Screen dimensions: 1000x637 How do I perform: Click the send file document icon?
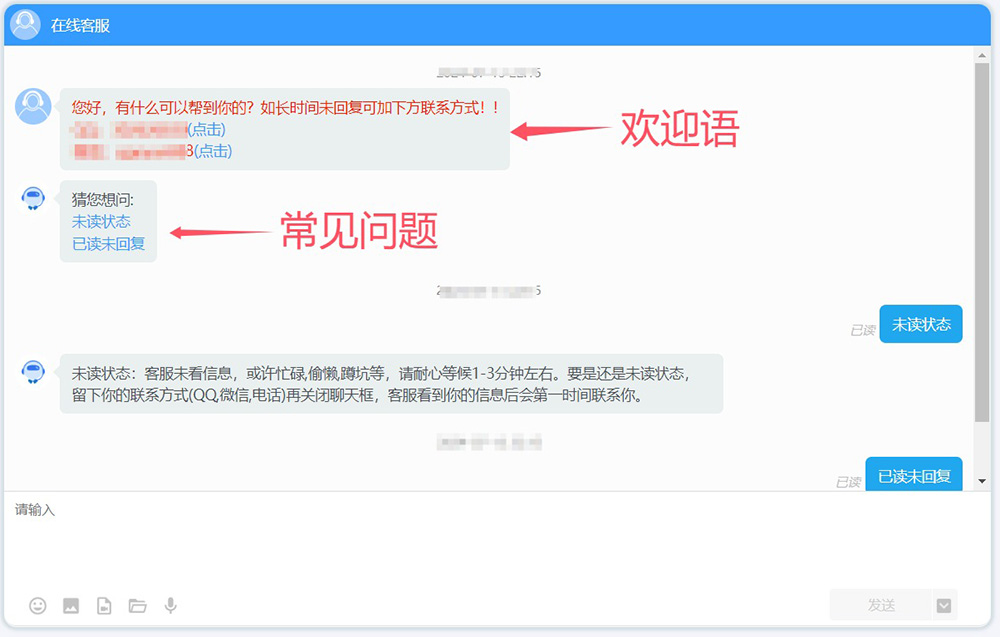pyautogui.click(x=104, y=605)
